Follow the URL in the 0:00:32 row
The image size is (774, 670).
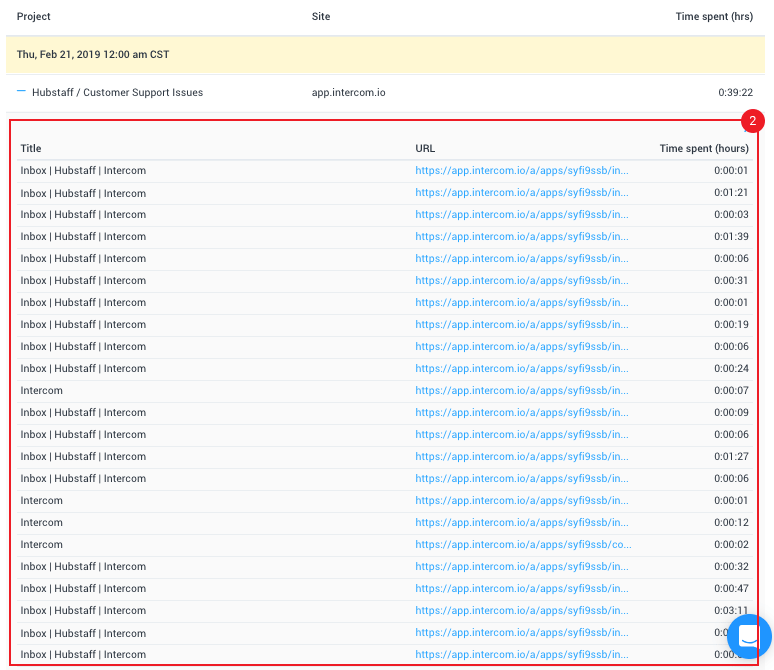pyautogui.click(x=522, y=566)
